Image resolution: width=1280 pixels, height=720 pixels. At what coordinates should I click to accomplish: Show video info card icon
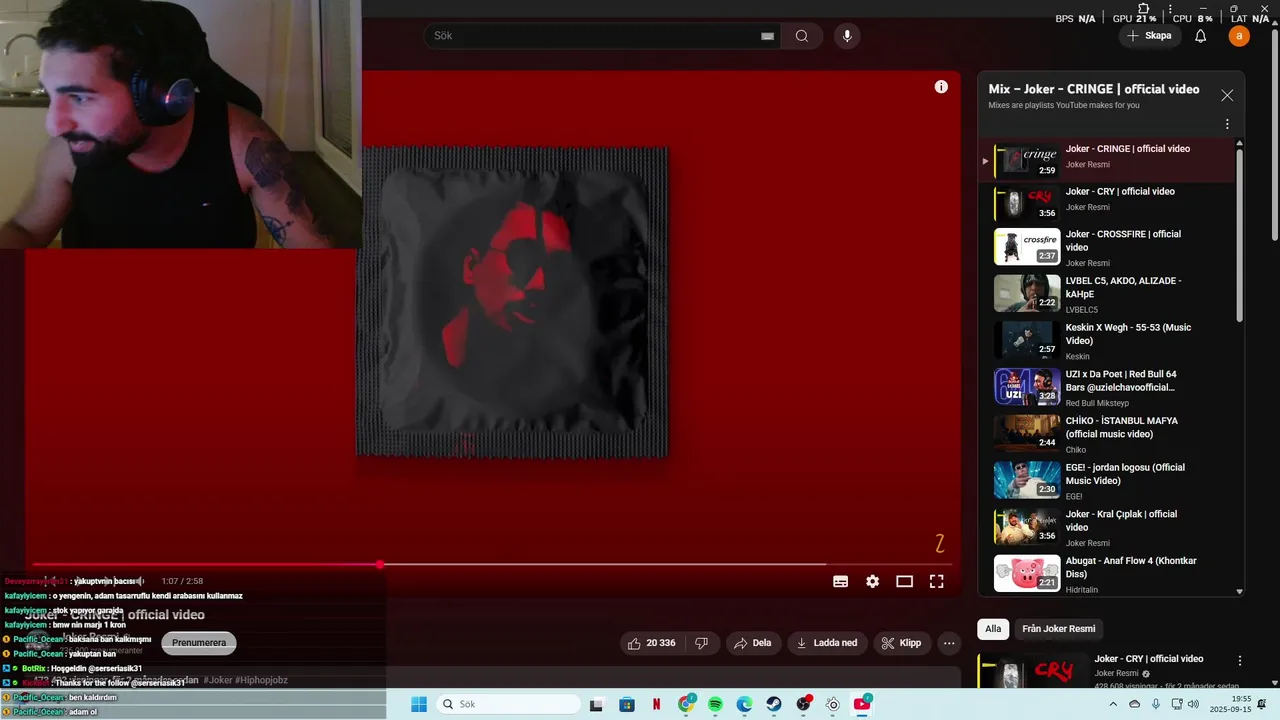point(941,87)
